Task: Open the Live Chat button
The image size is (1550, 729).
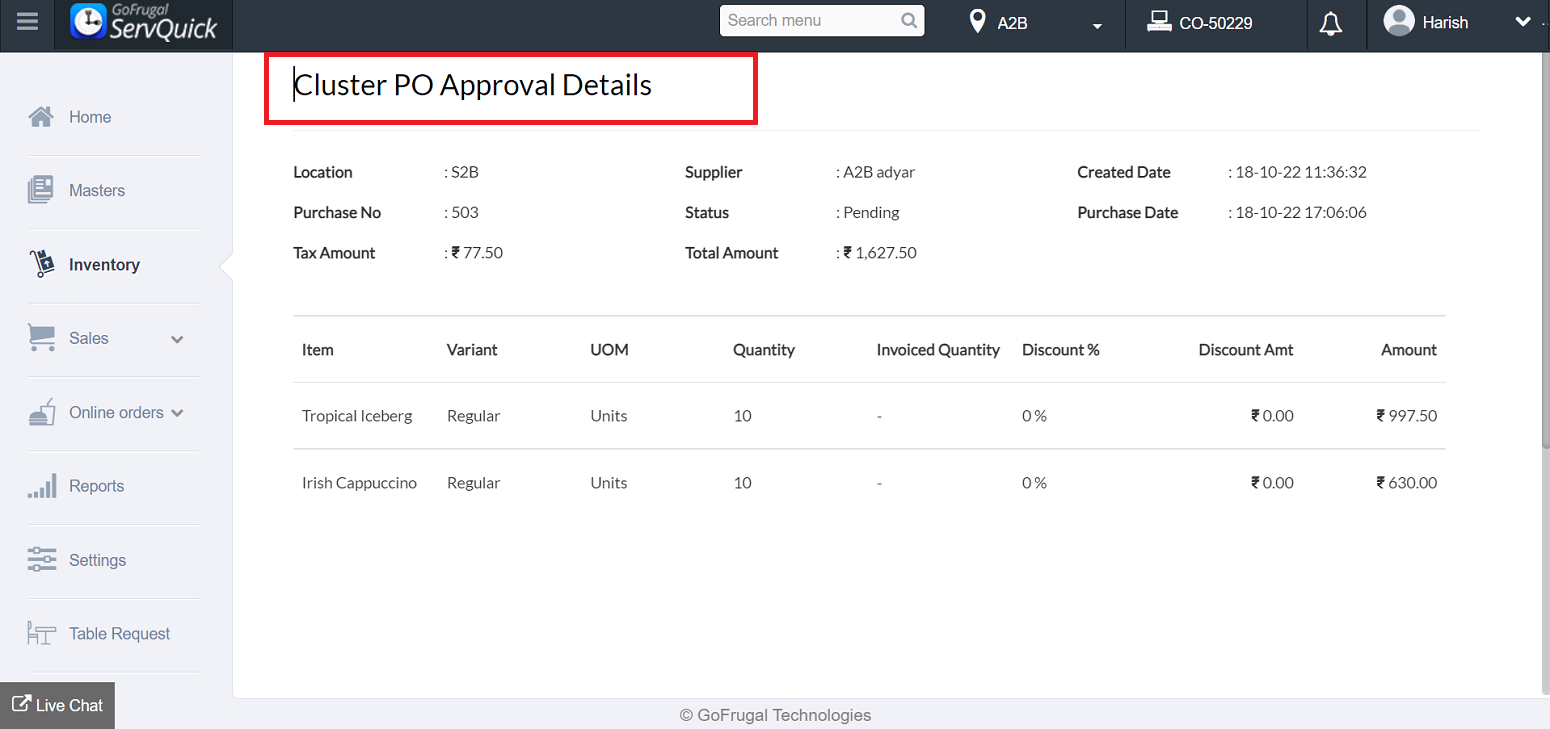Action: coord(57,705)
